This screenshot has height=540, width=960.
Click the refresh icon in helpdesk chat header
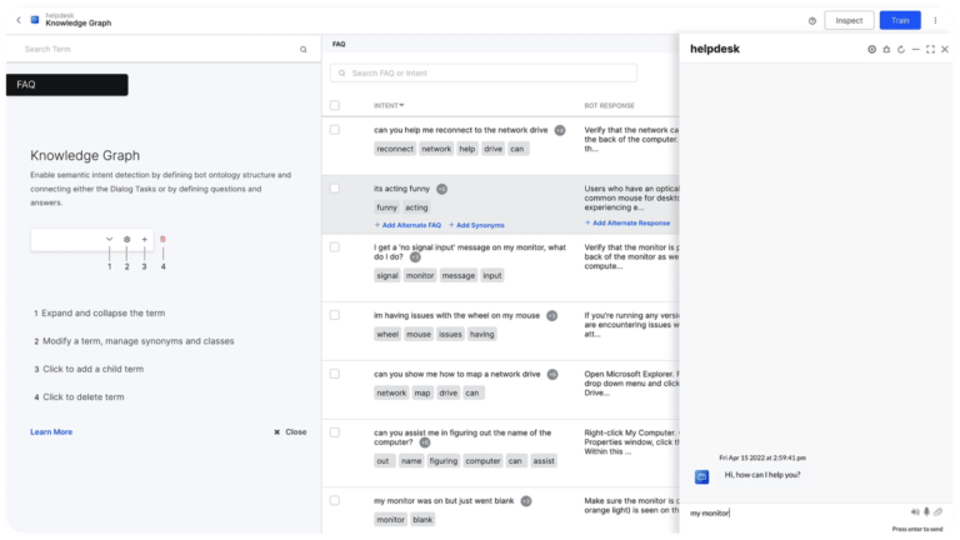click(x=901, y=49)
